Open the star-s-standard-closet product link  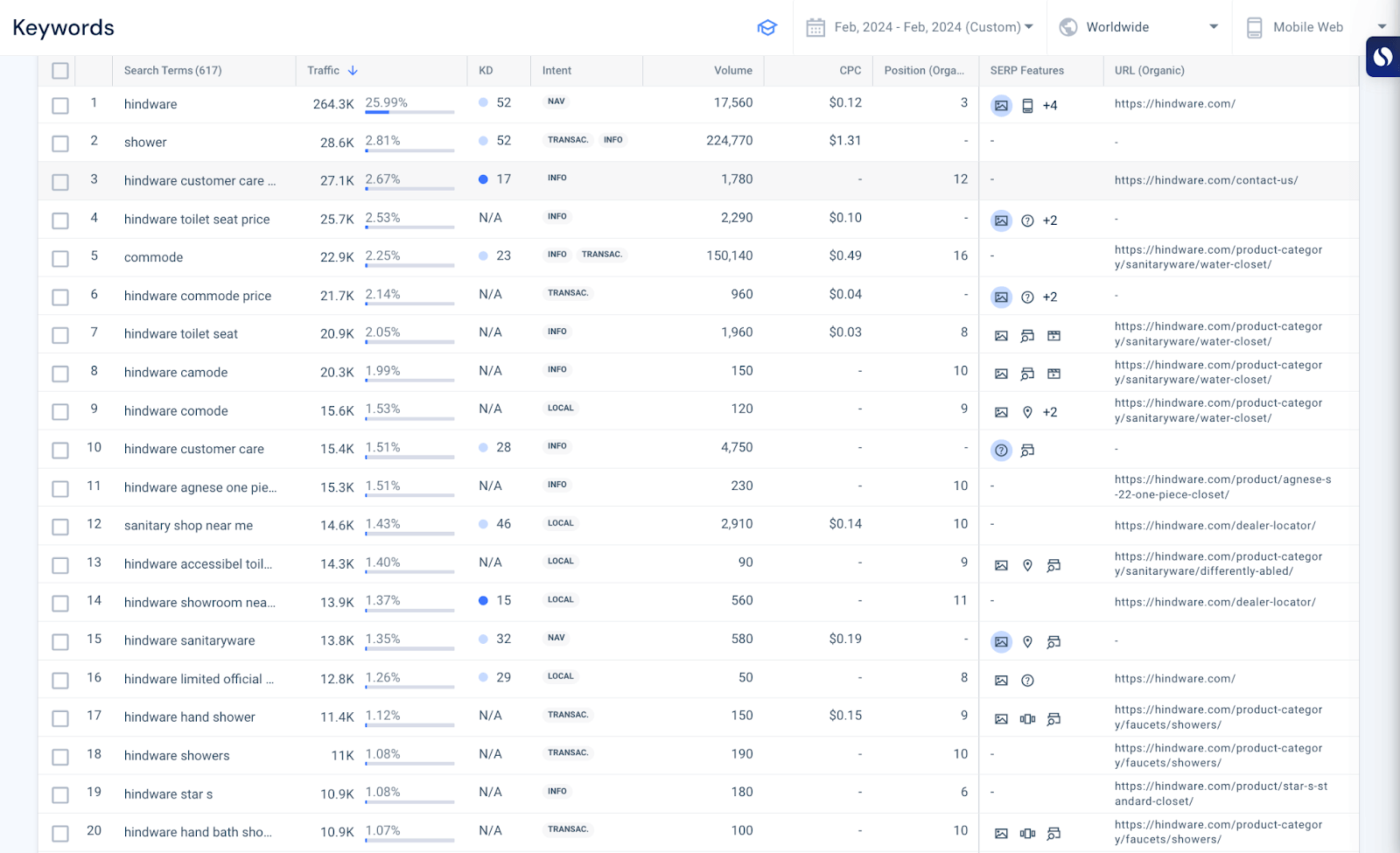(x=1221, y=794)
